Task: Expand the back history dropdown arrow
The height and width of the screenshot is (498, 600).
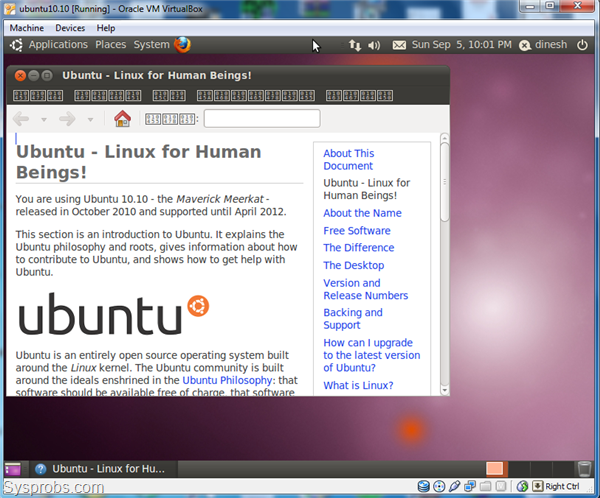Action: [x=44, y=120]
